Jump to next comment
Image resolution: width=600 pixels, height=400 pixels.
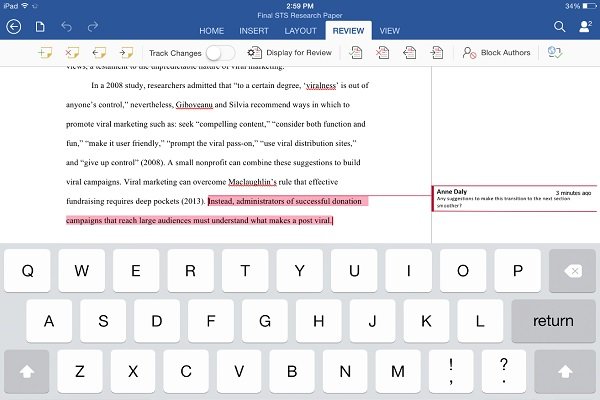126,52
